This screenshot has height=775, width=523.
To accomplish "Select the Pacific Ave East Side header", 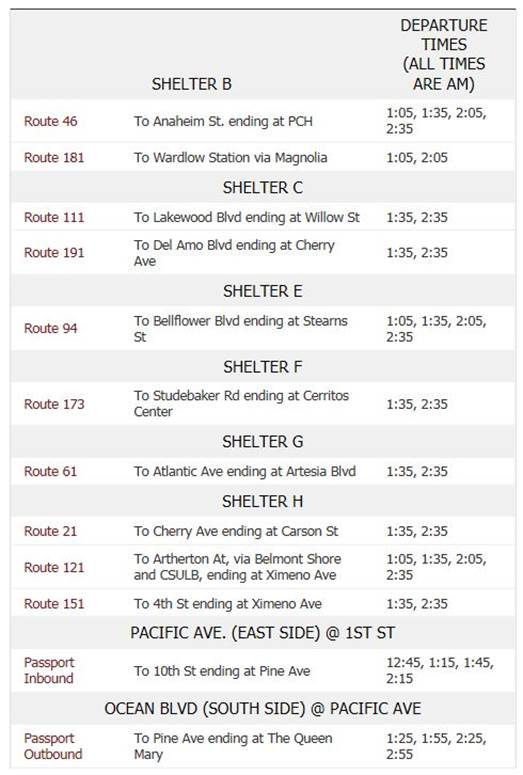I will (262, 633).
